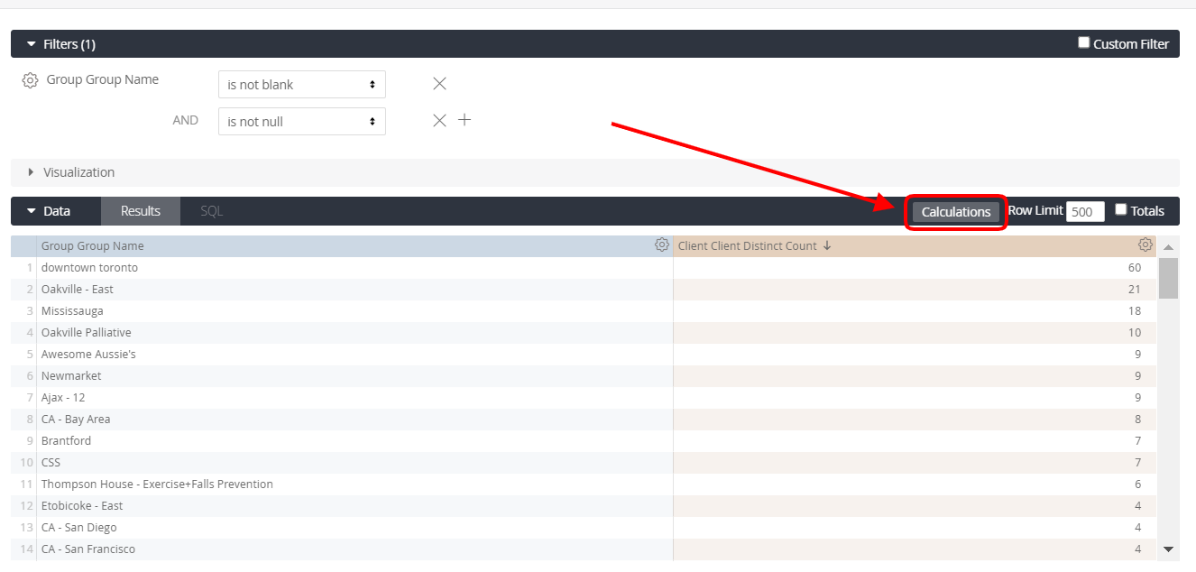Viewport: 1196px width, 572px height.
Task: Open the 'is not blank' condition dropdown
Action: [301, 85]
